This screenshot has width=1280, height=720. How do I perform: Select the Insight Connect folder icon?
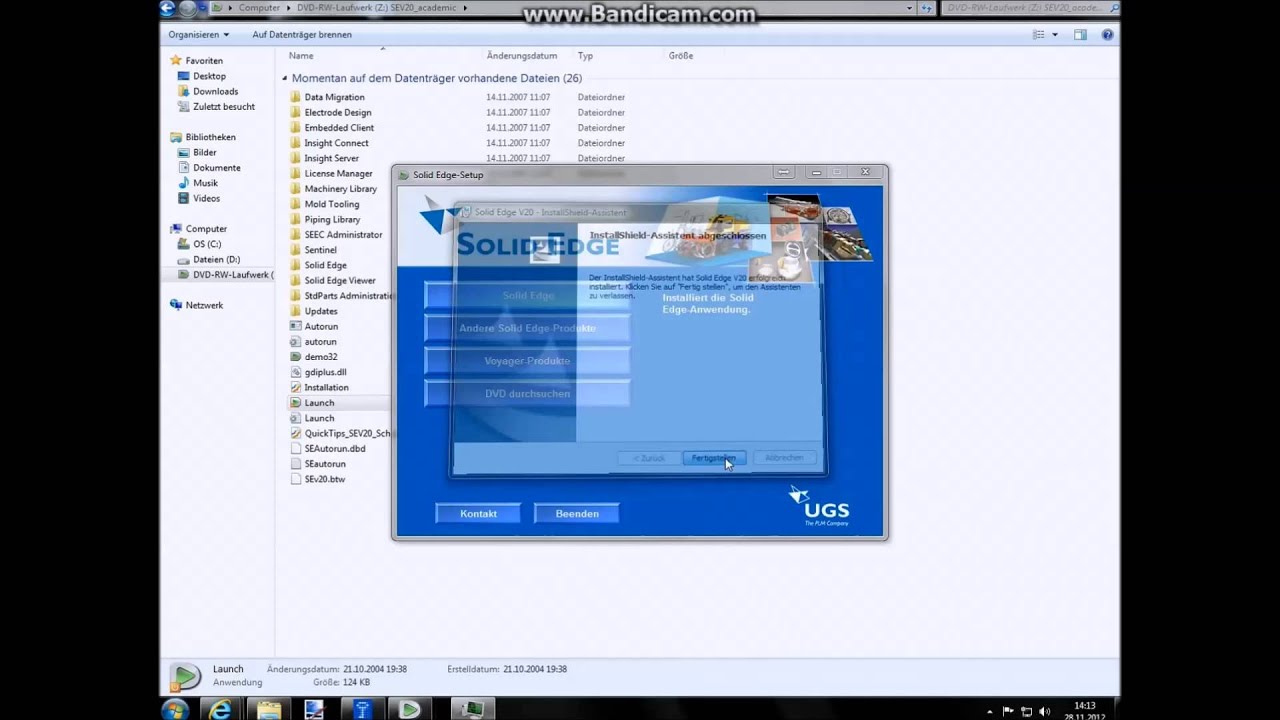tap(295, 143)
